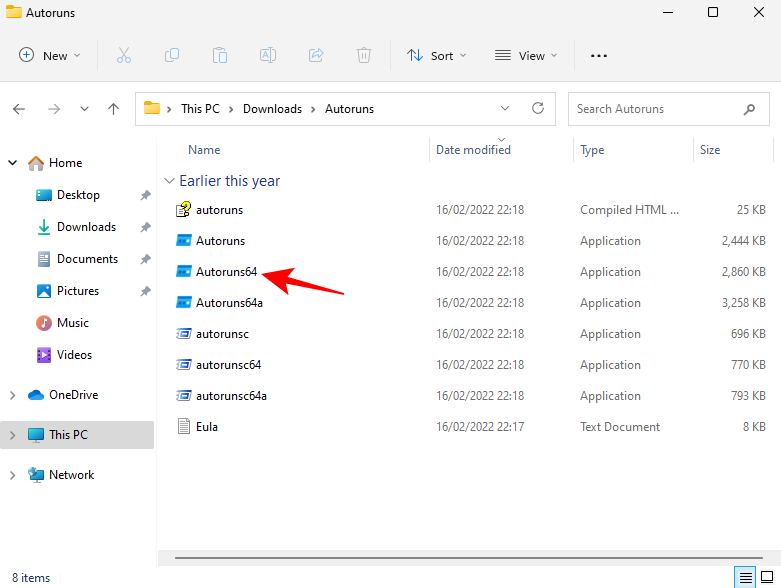The height and width of the screenshot is (588, 781).
Task: Open the View options menu
Action: coord(526,56)
